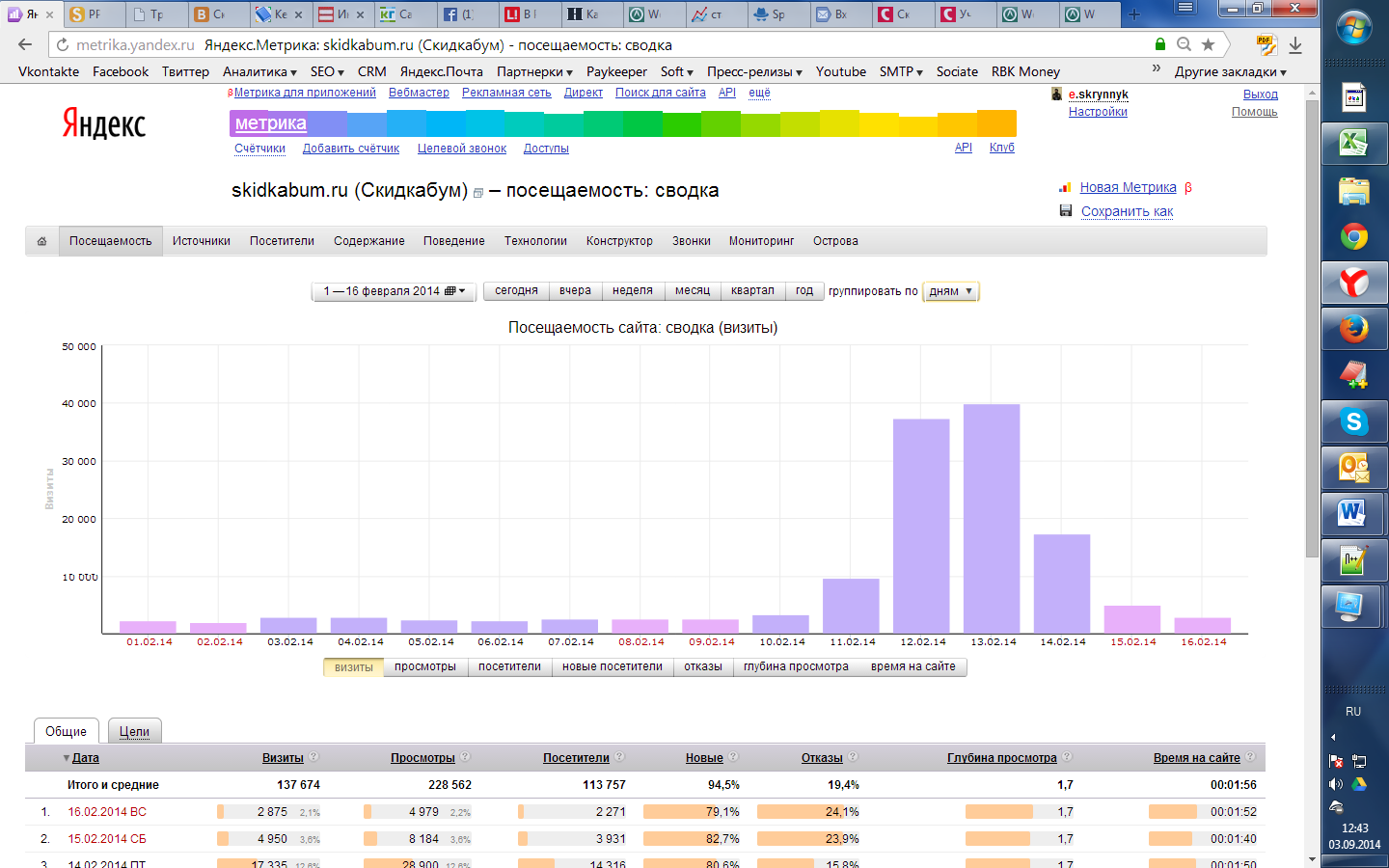Open Excel from the taskbar
The height and width of the screenshot is (868, 1389).
(x=1354, y=145)
